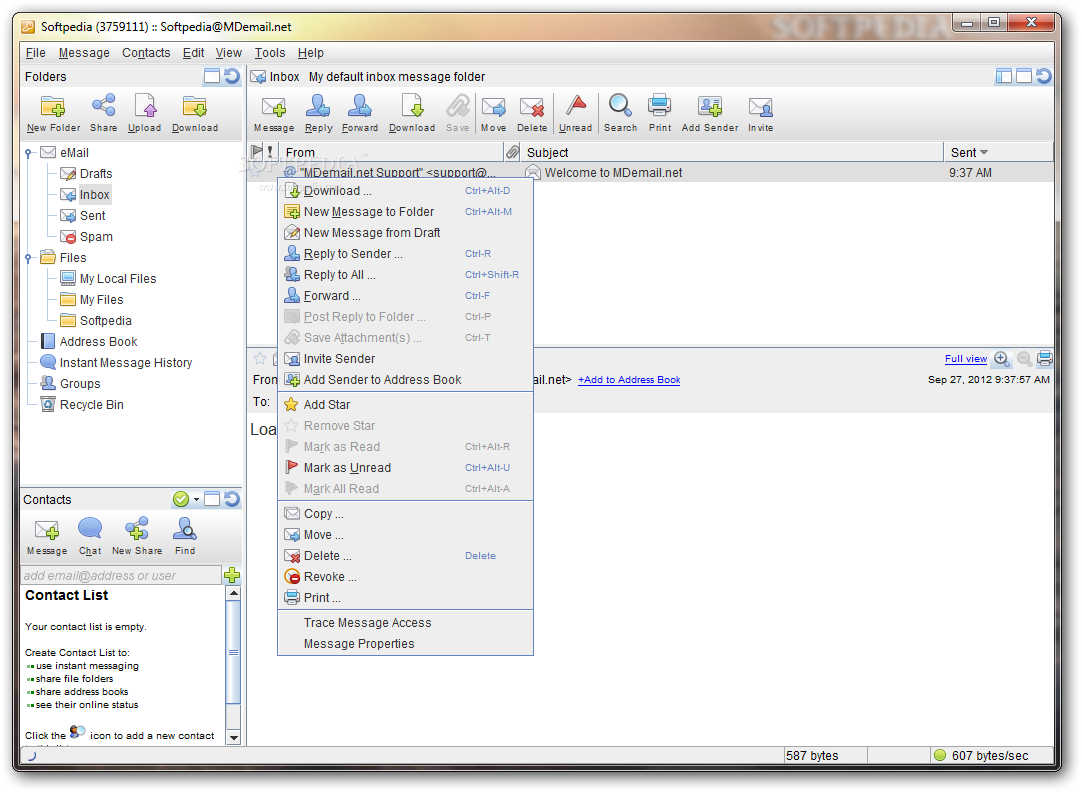The image size is (1082, 792).
Task: Refresh the Contacts panel
Action: [x=233, y=499]
